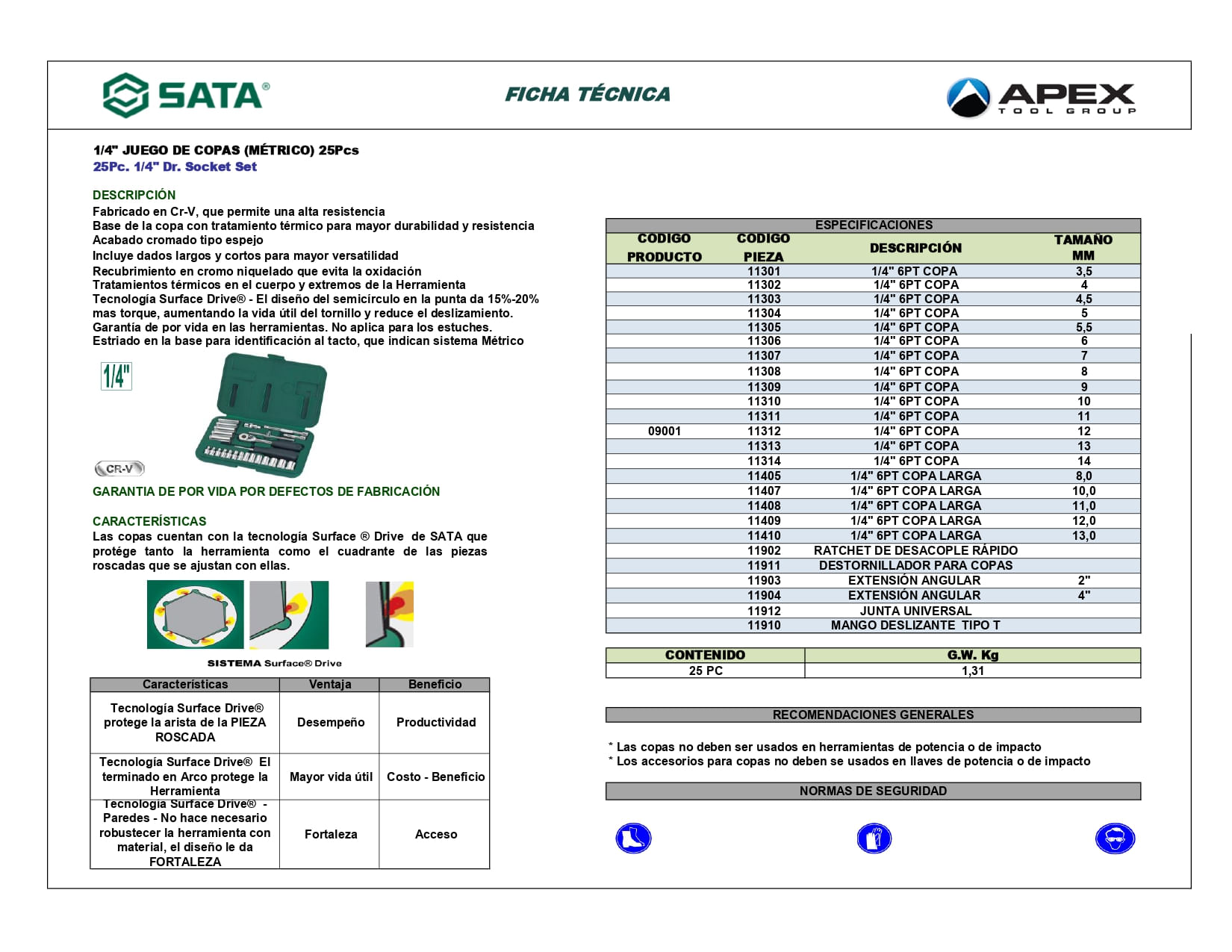The width and height of the screenshot is (1232, 952).
Task: Click the TAMAÑO MM column header
Action: [x=1083, y=248]
